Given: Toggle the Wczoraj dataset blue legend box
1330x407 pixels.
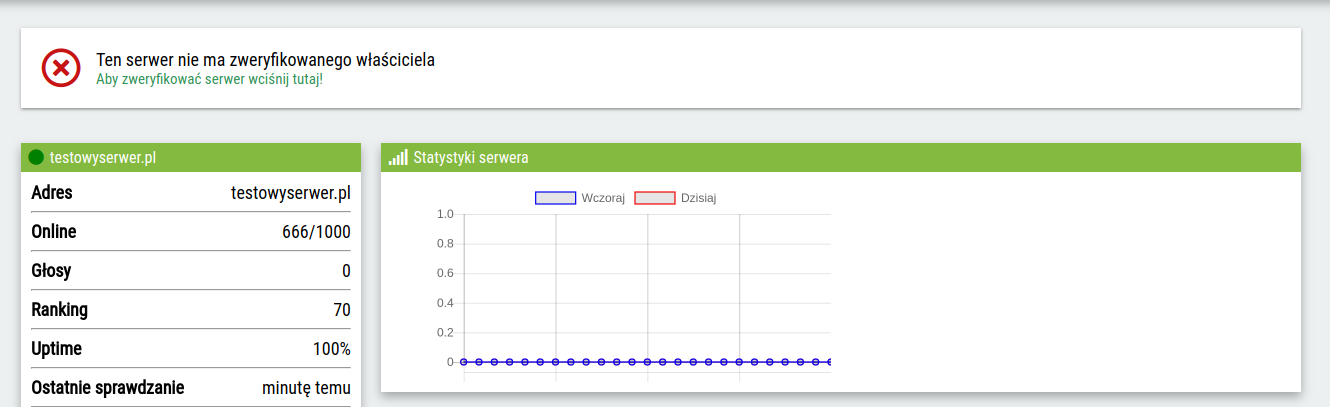Looking at the screenshot, I should tap(555, 198).
